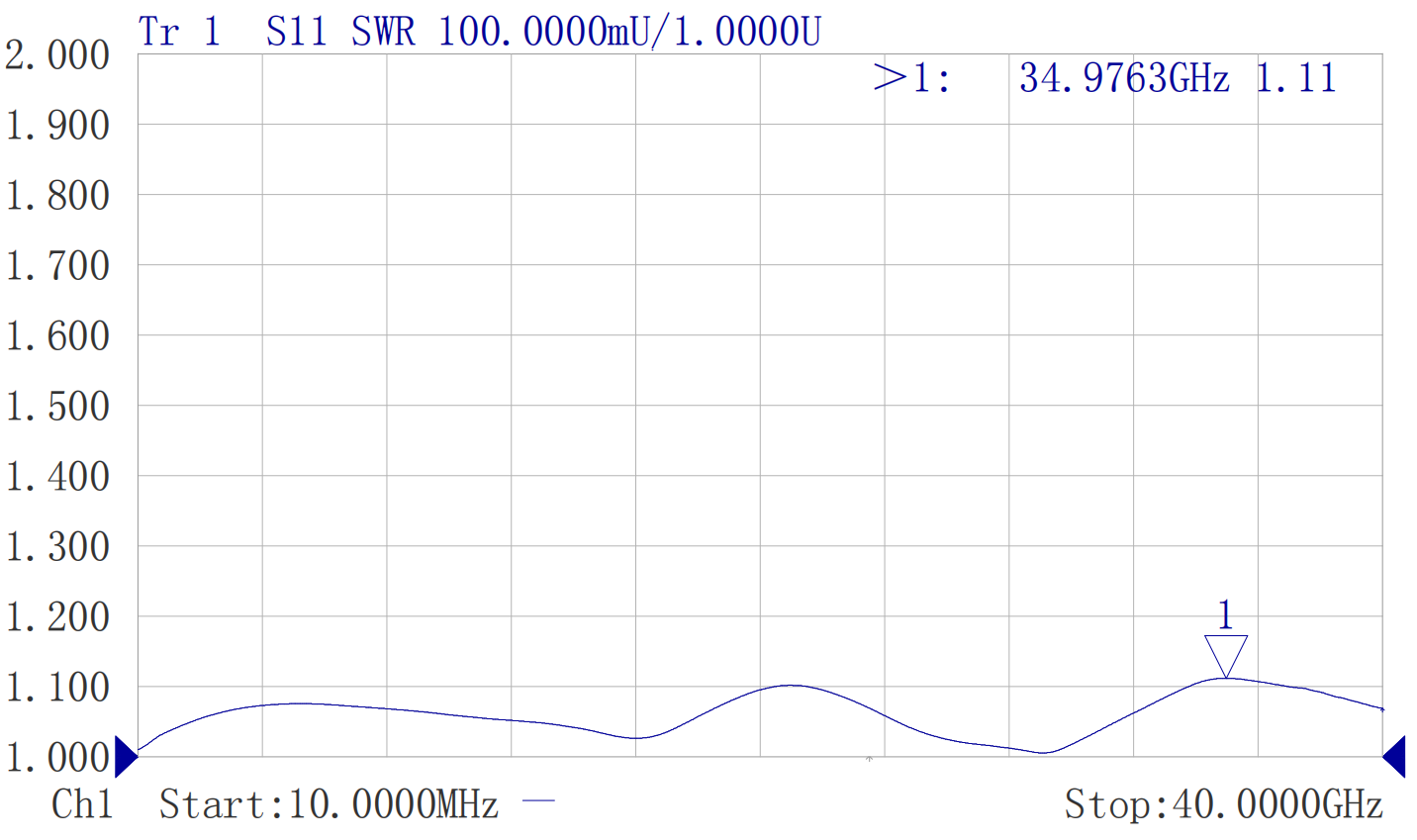Click the S11 measurement parameter

pyautogui.click(x=296, y=33)
